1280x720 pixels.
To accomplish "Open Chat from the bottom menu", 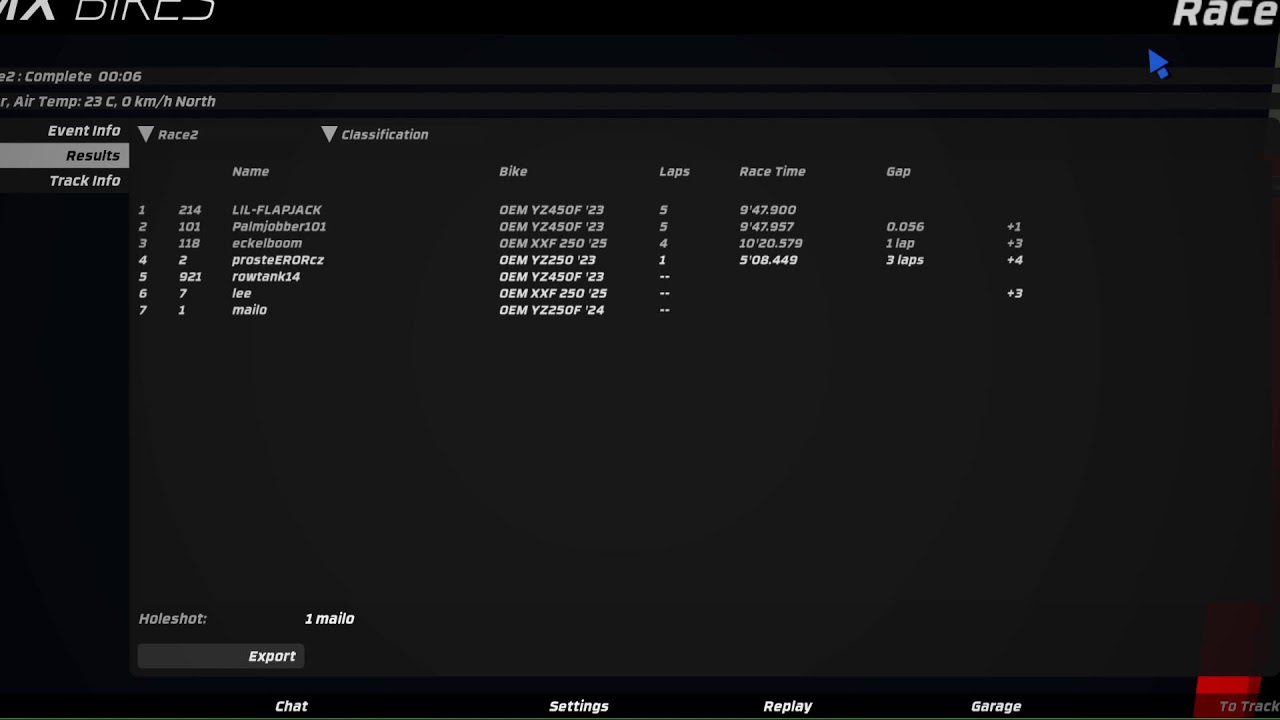I will 292,706.
